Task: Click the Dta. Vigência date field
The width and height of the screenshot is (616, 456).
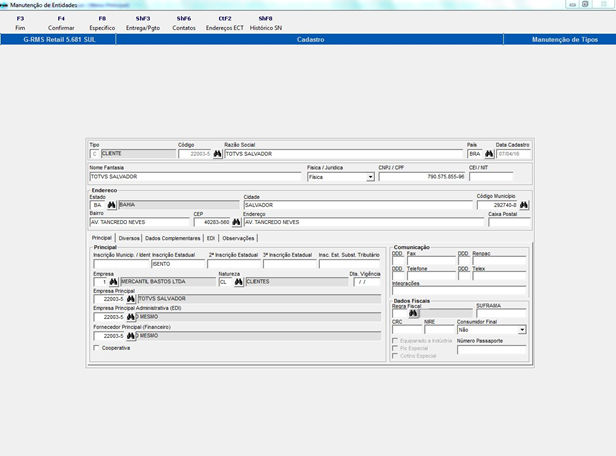Action: point(367,282)
